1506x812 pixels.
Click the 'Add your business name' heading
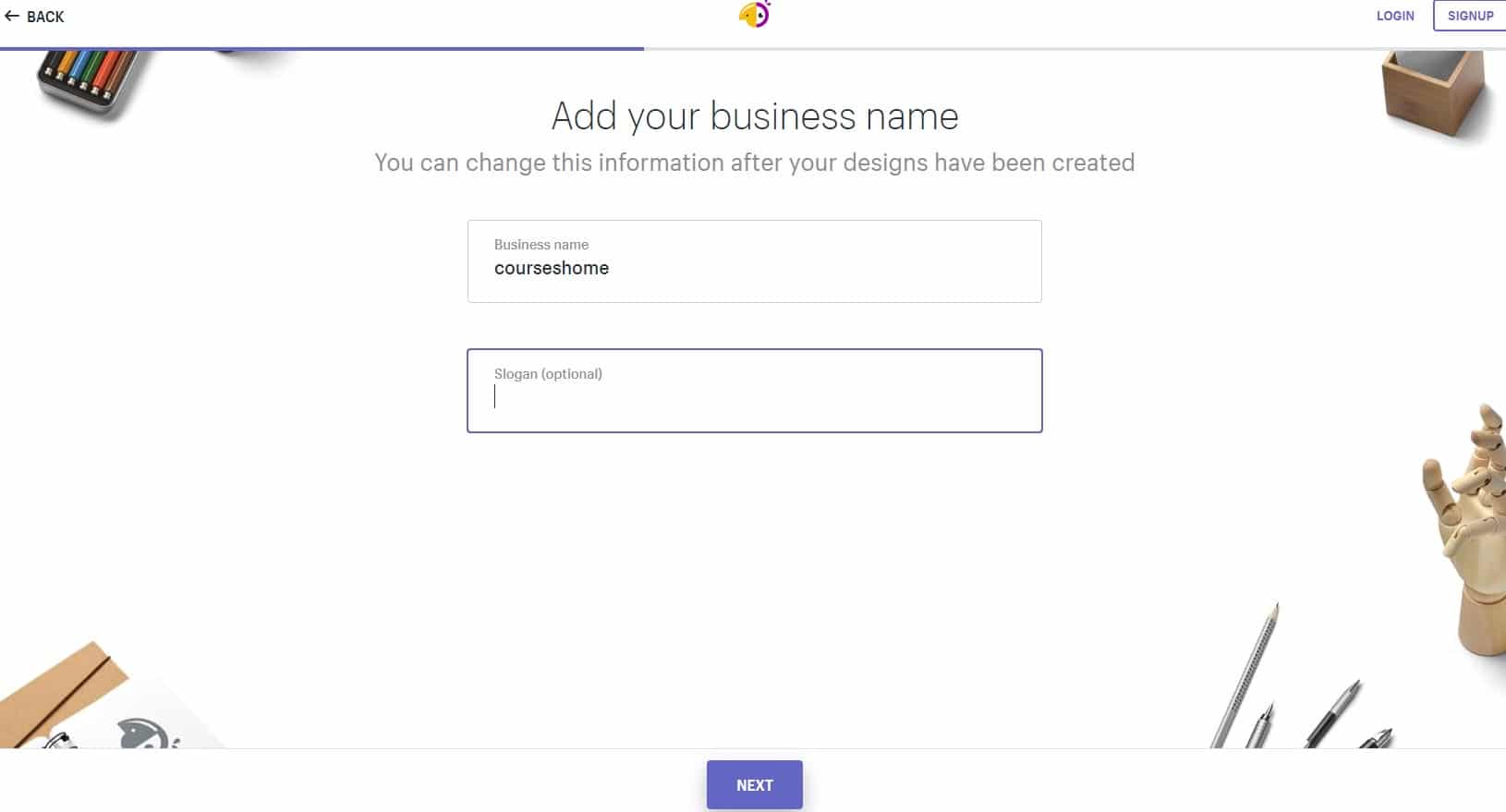pos(754,116)
